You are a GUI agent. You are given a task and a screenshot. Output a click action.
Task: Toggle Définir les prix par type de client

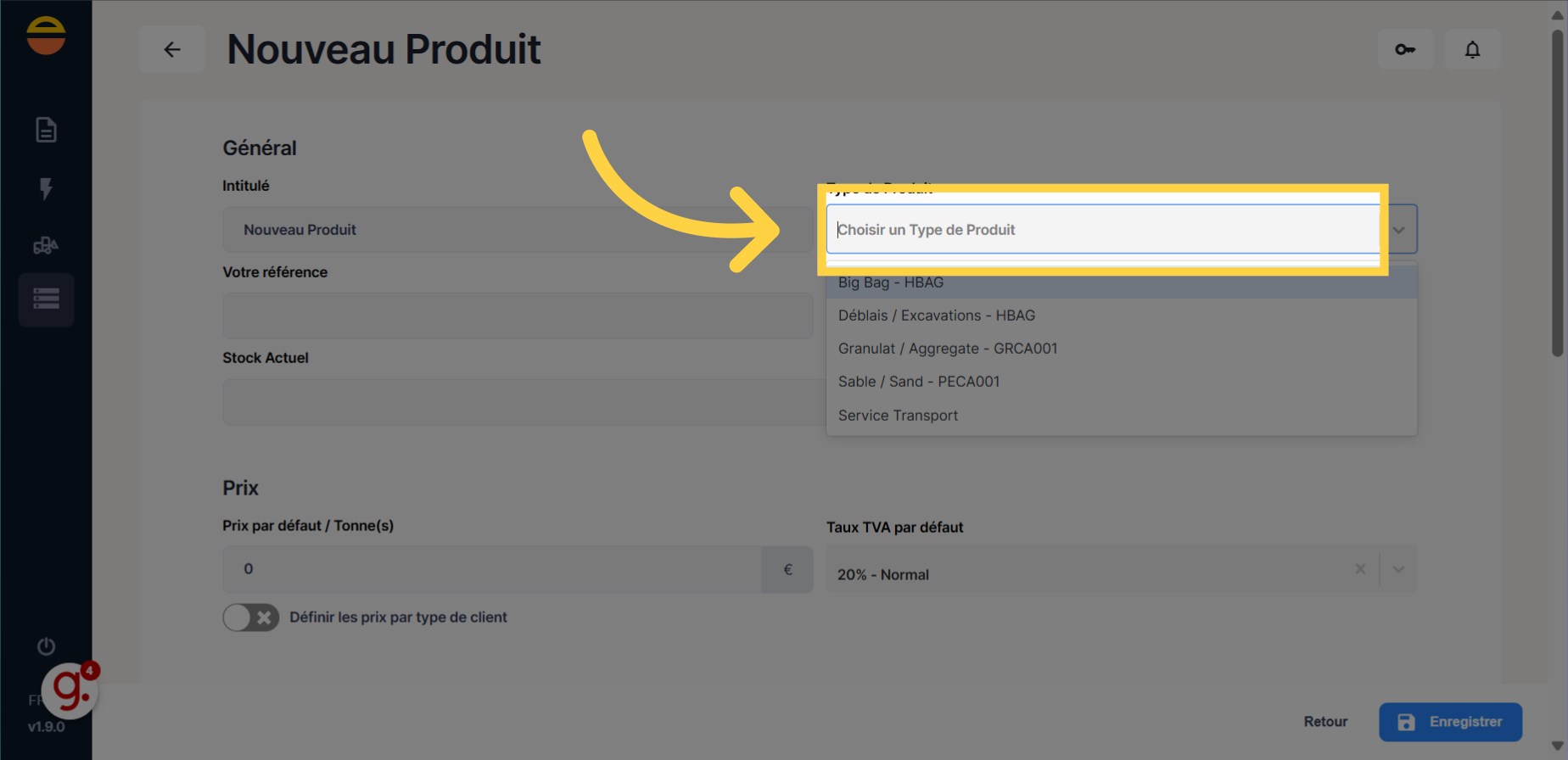250,617
